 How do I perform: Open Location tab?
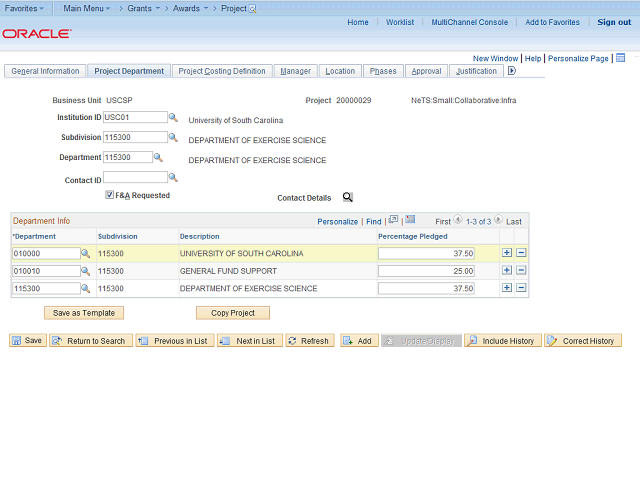pos(340,71)
